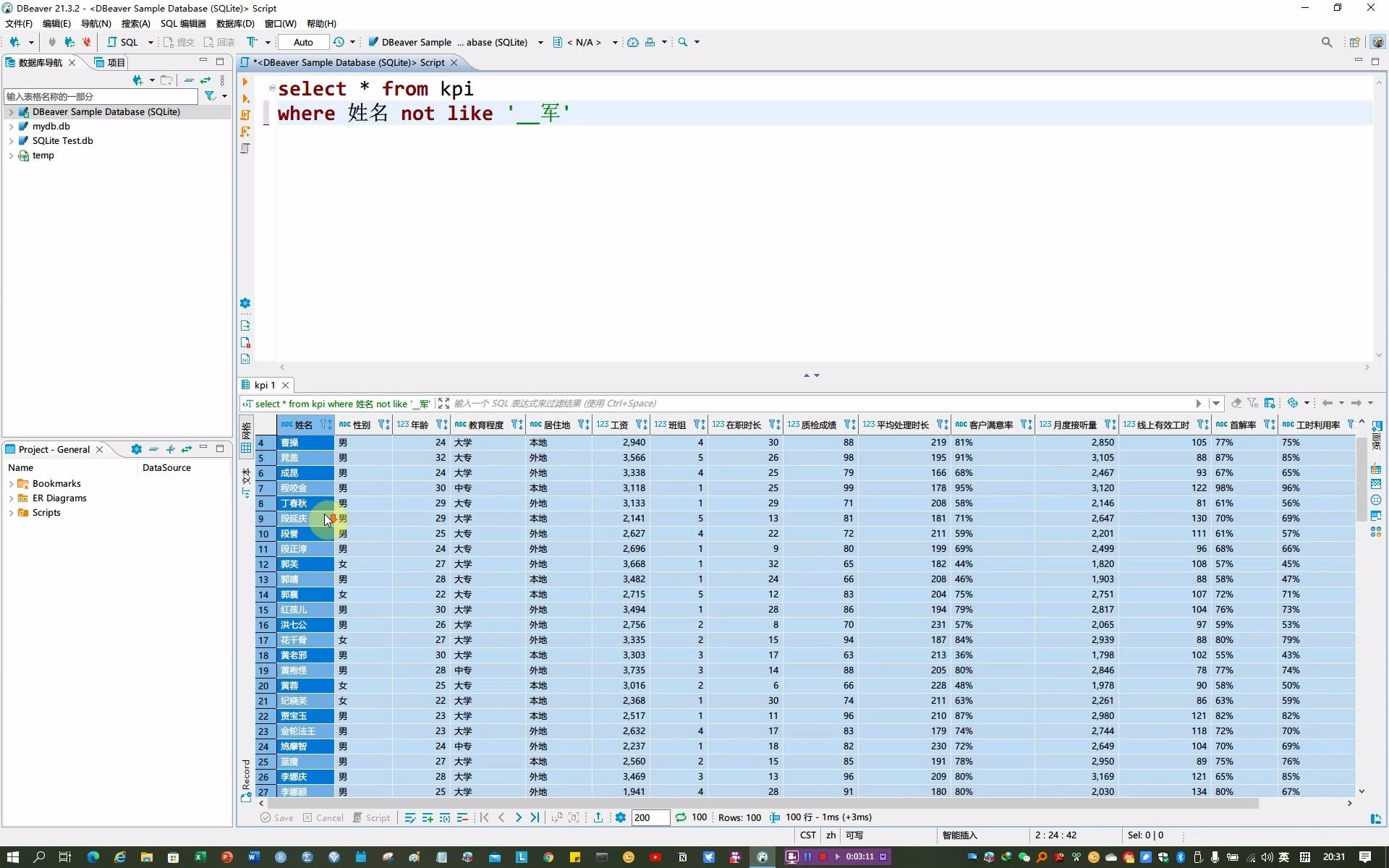
Task: Open the transaction mode Auto dropdown
Action: coord(303,42)
